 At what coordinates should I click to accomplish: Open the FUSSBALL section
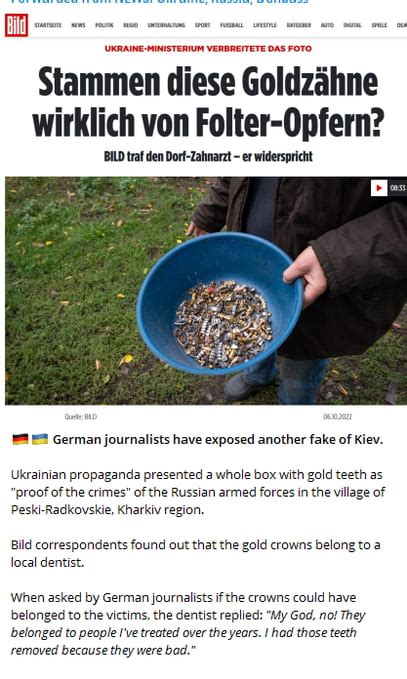(x=232, y=25)
